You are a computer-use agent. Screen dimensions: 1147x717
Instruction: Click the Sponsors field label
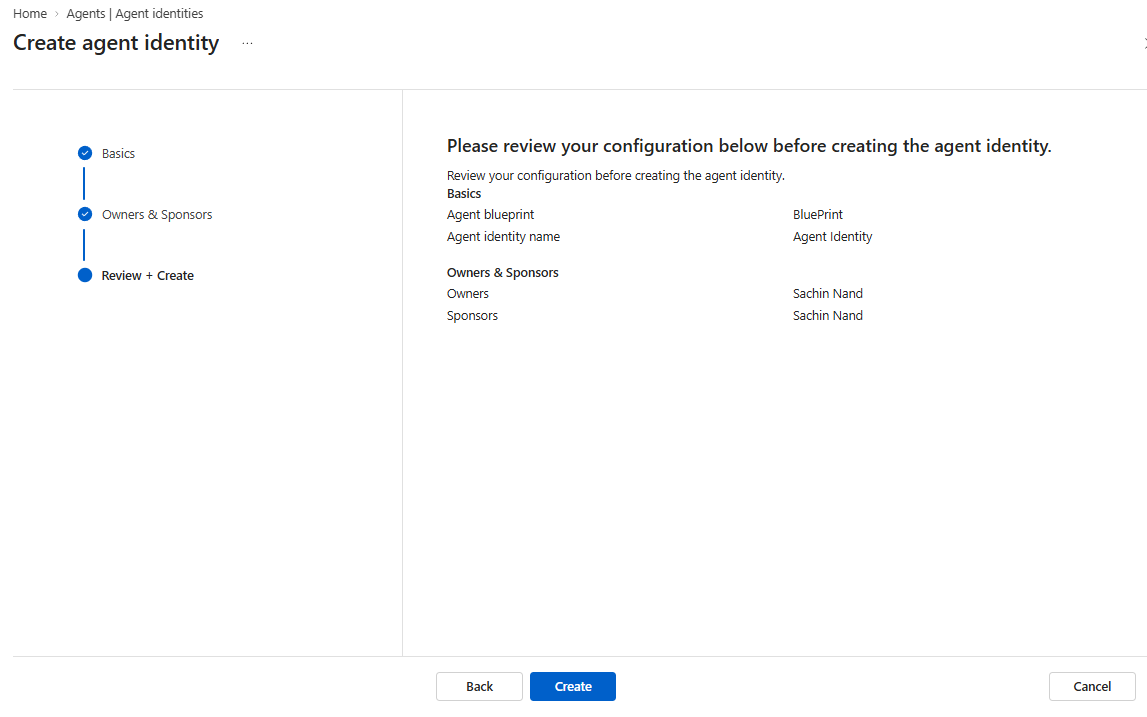point(473,315)
